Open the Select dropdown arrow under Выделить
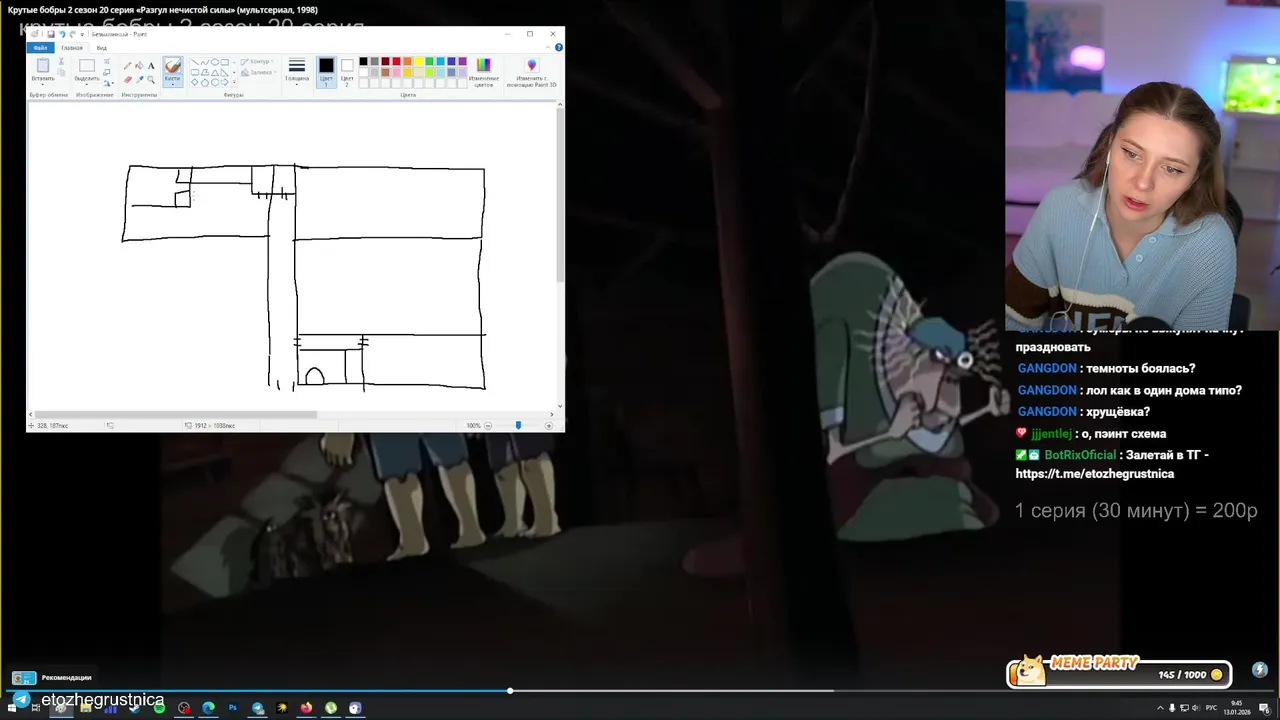 (x=87, y=84)
